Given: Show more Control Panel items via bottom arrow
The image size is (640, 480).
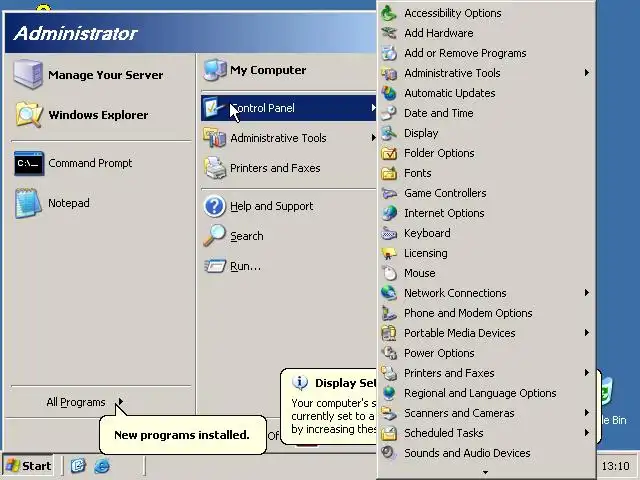Looking at the screenshot, I should 485,473.
